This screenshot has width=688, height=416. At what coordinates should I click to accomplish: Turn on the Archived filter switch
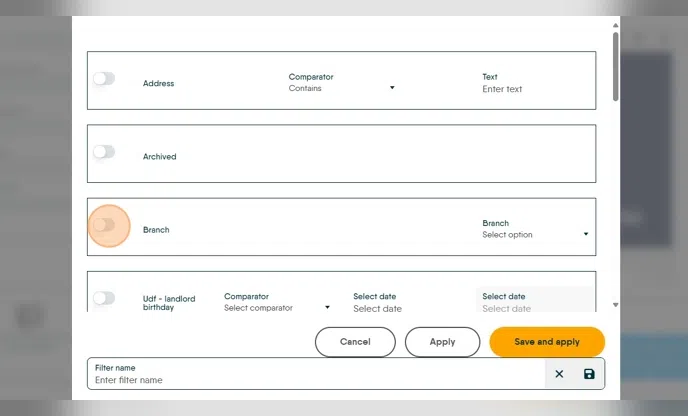coord(104,152)
